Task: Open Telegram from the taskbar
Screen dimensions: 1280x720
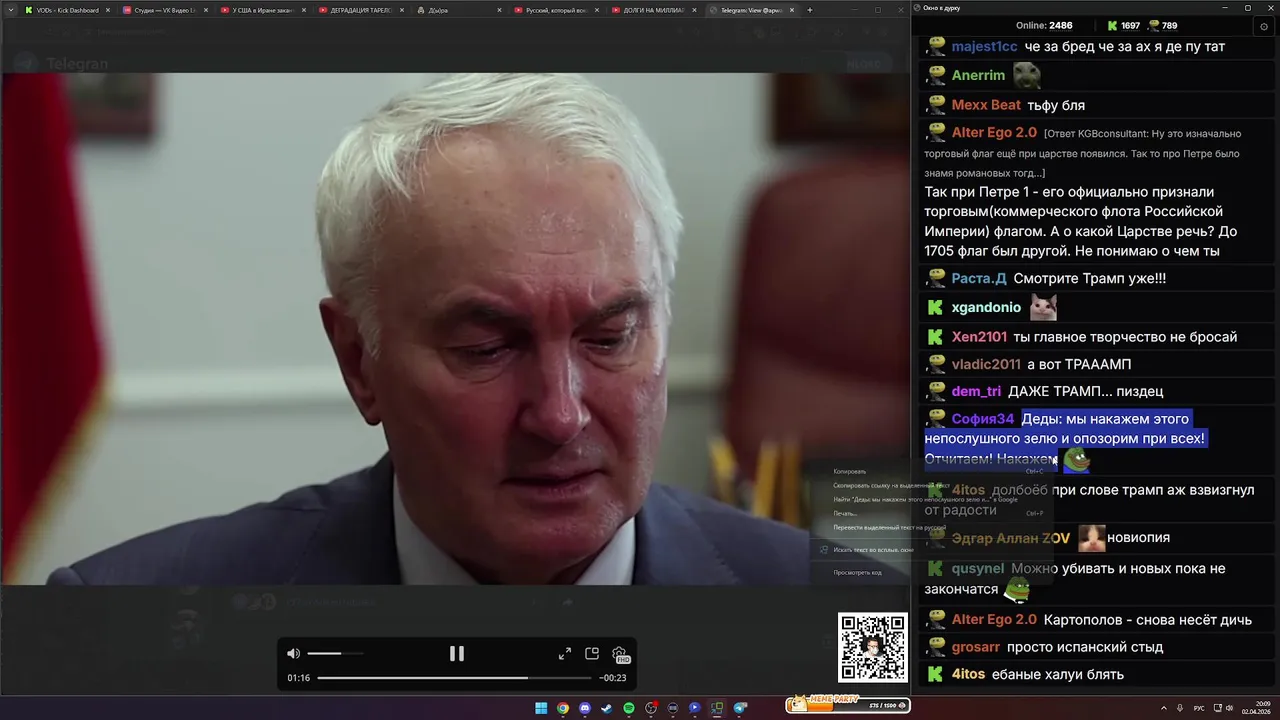Action: [x=740, y=708]
